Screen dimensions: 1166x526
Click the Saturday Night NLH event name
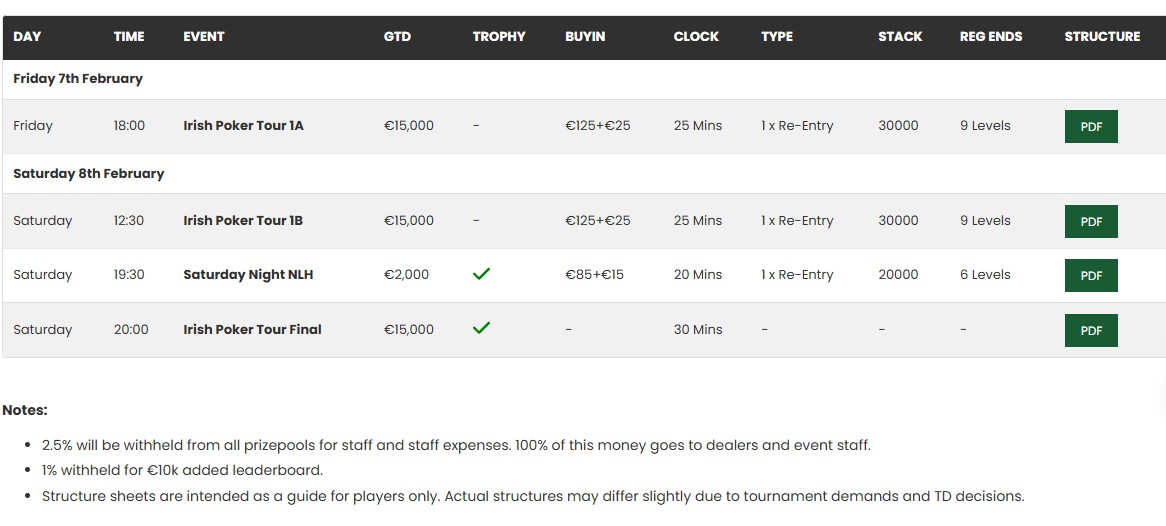tap(248, 275)
